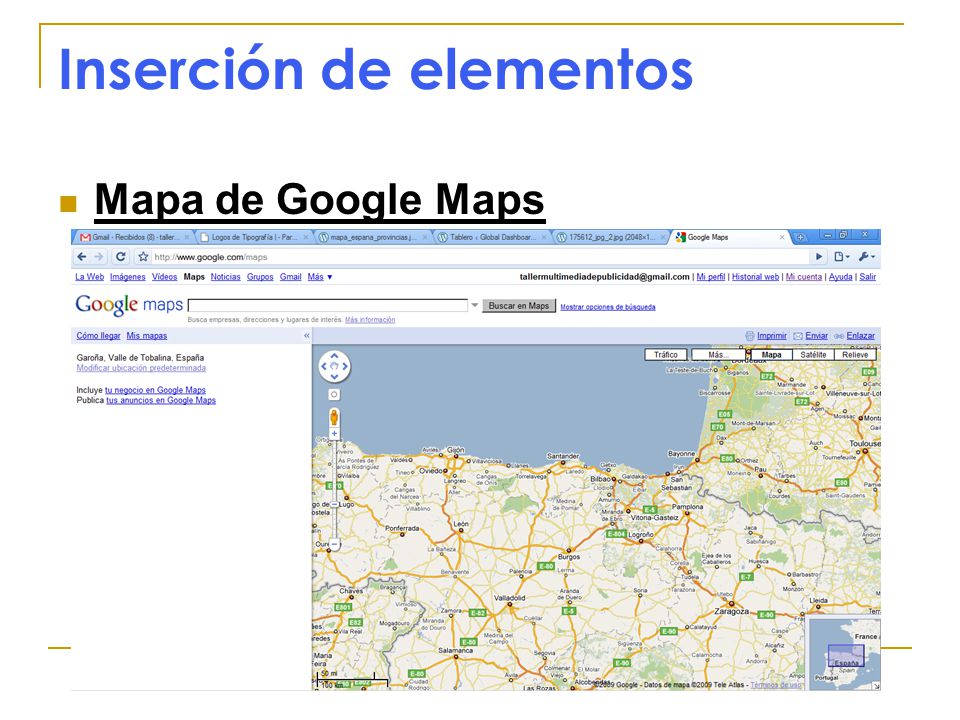Screen dimensions: 960x720
Task: Select the Mapa view button
Action: coord(771,354)
